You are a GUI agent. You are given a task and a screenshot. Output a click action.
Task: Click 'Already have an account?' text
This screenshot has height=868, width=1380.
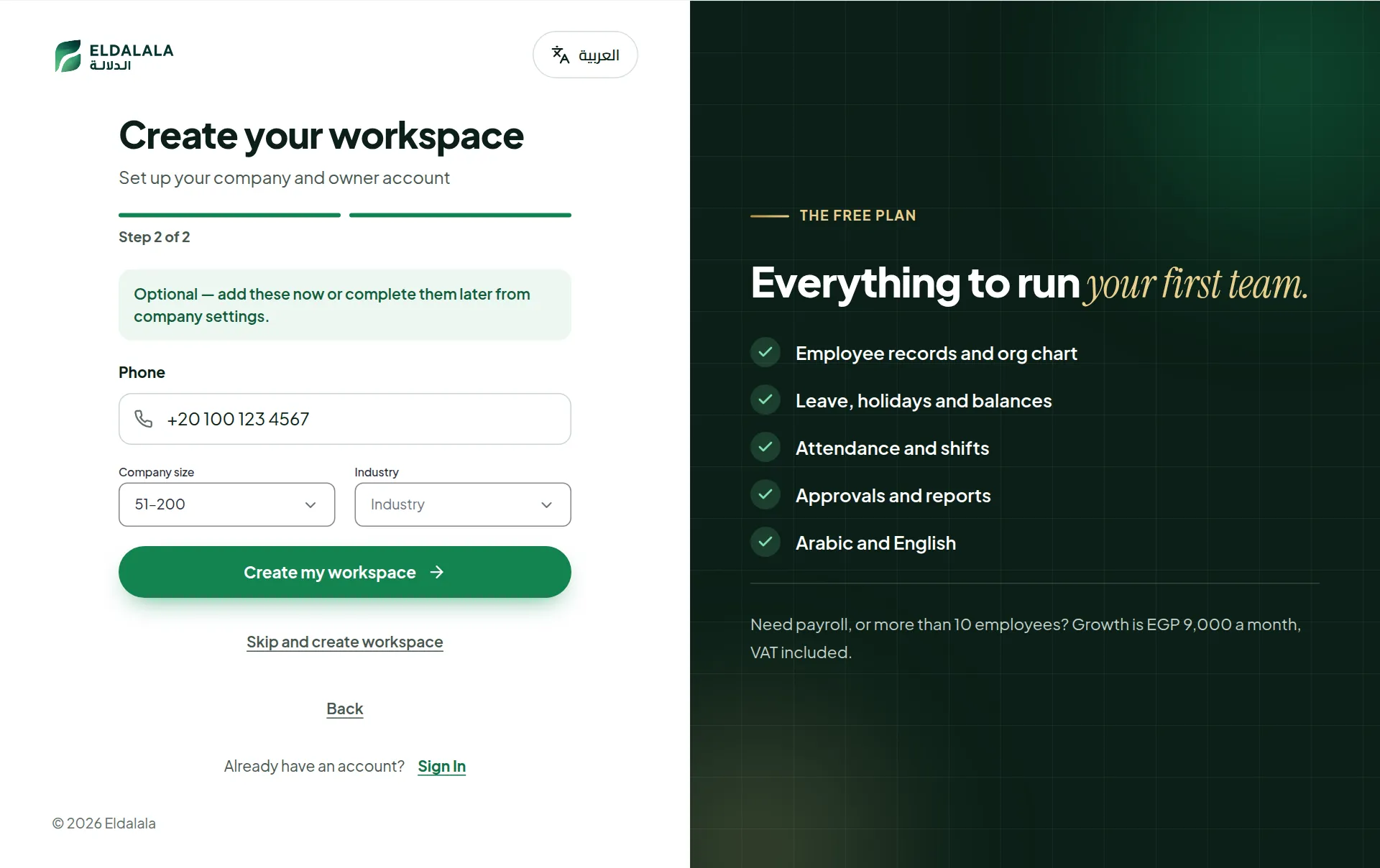coord(314,766)
